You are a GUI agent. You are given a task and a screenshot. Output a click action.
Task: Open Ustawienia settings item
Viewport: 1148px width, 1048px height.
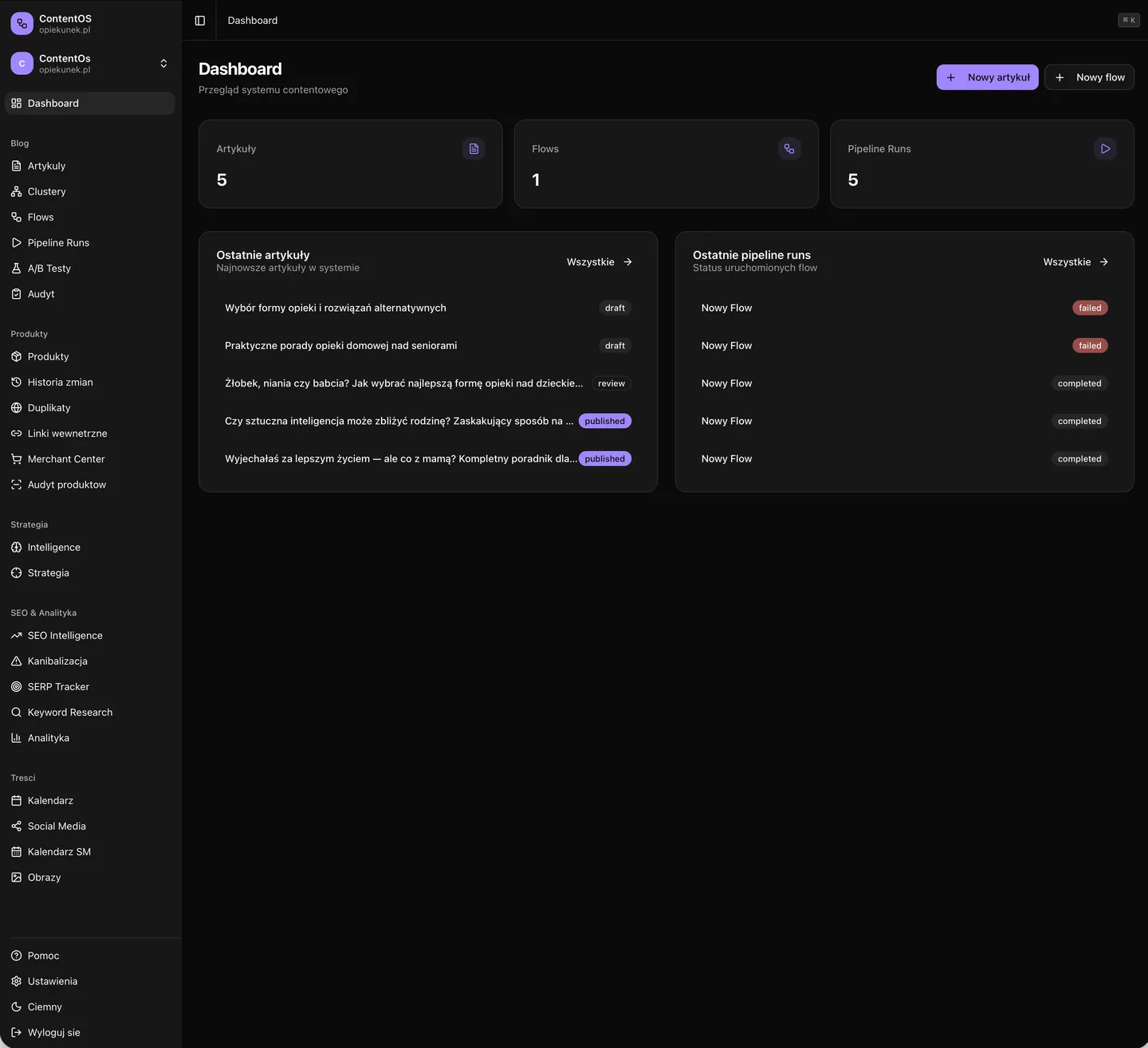coord(90,981)
